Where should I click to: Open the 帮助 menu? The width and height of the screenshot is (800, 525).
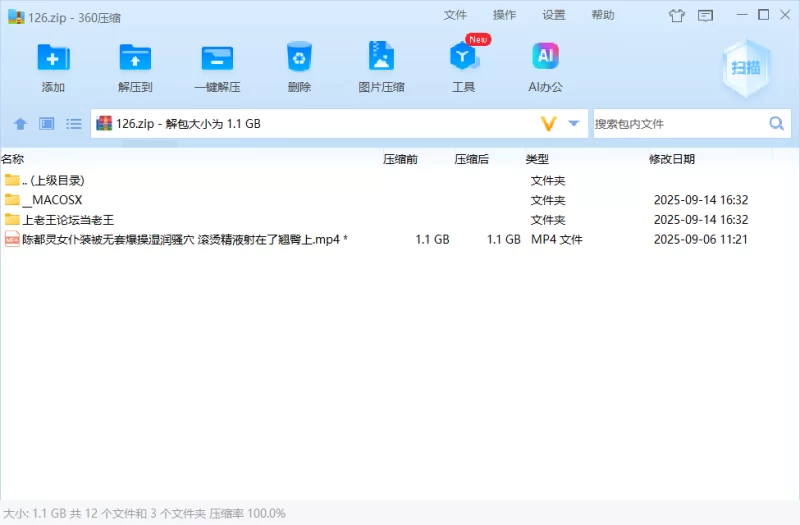point(603,15)
